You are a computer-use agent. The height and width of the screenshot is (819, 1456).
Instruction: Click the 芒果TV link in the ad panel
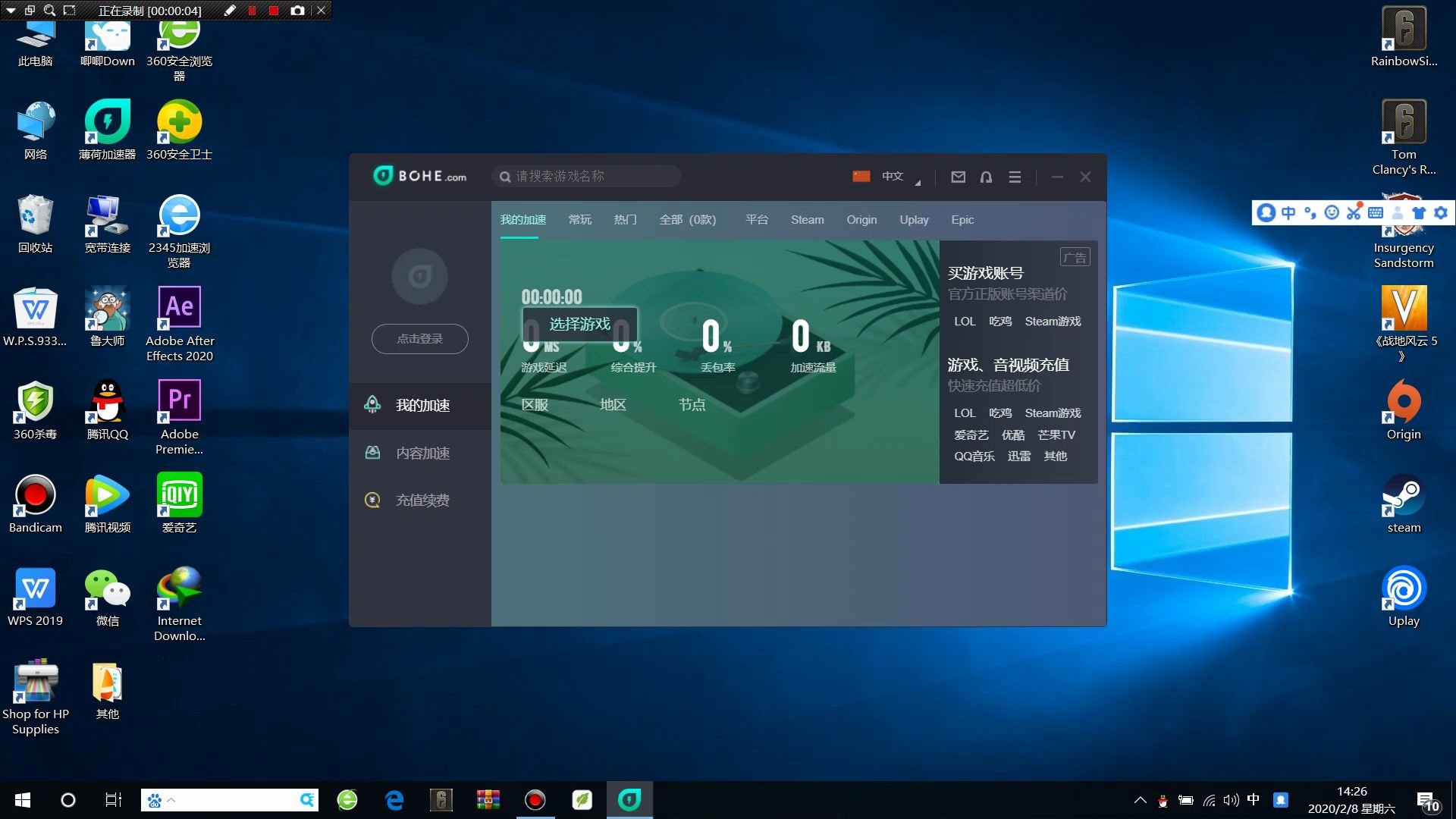pos(1056,435)
